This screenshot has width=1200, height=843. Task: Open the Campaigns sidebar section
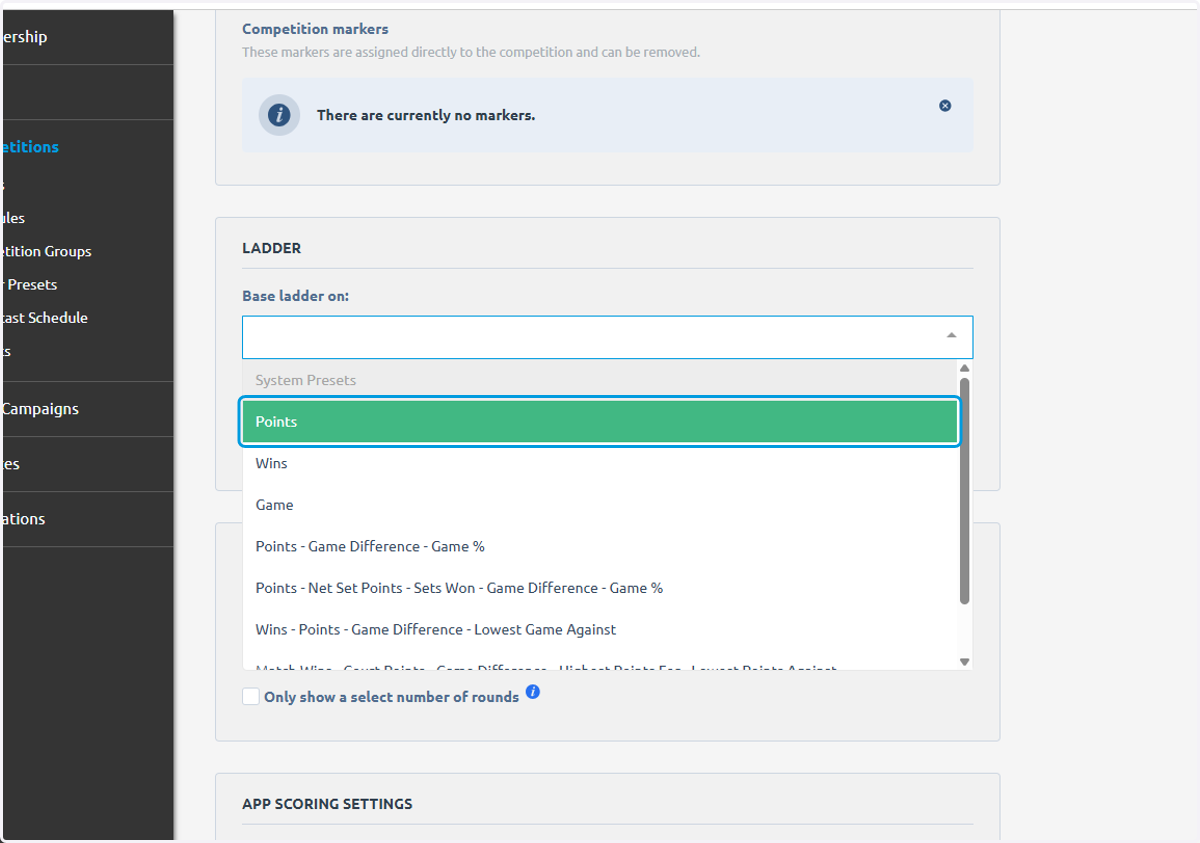tap(40, 409)
